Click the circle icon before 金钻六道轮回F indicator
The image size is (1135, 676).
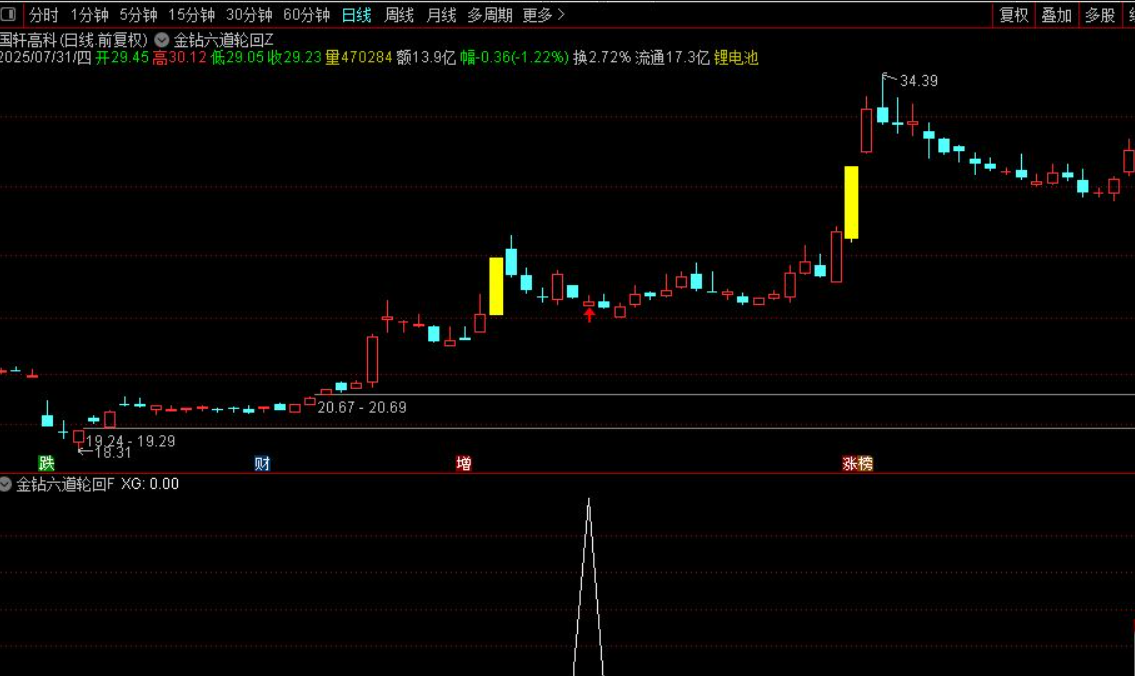(x=5, y=485)
